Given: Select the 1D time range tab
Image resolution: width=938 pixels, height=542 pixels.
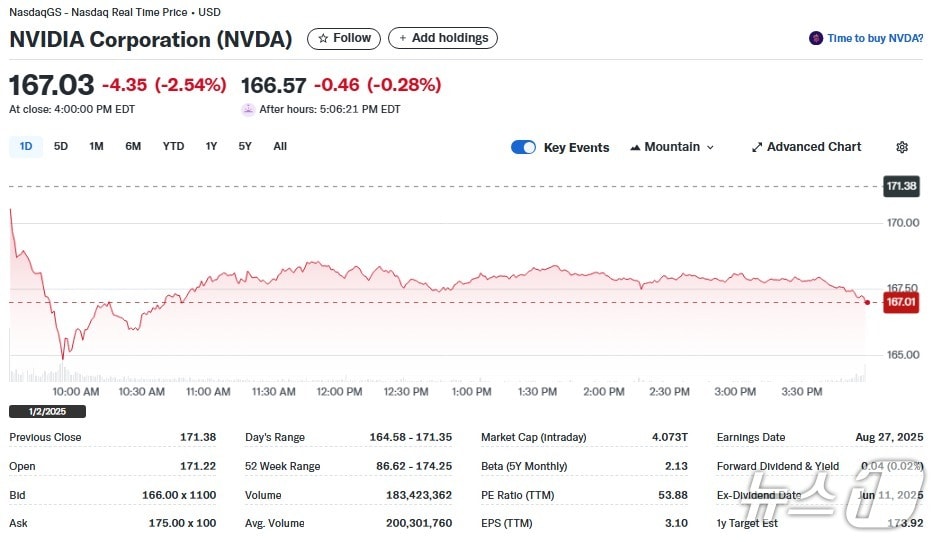Looking at the screenshot, I should [x=26, y=146].
